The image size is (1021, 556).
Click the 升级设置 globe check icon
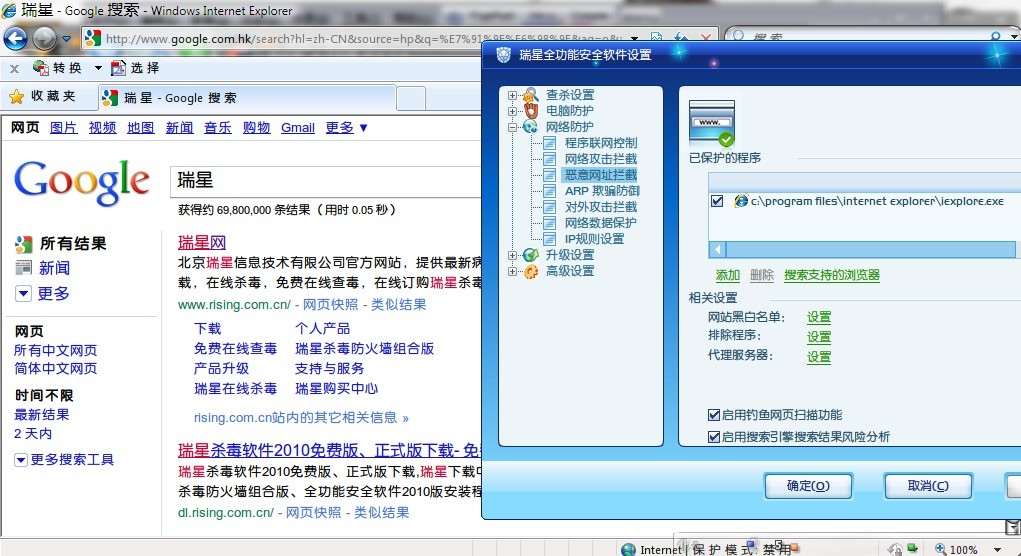(x=531, y=255)
